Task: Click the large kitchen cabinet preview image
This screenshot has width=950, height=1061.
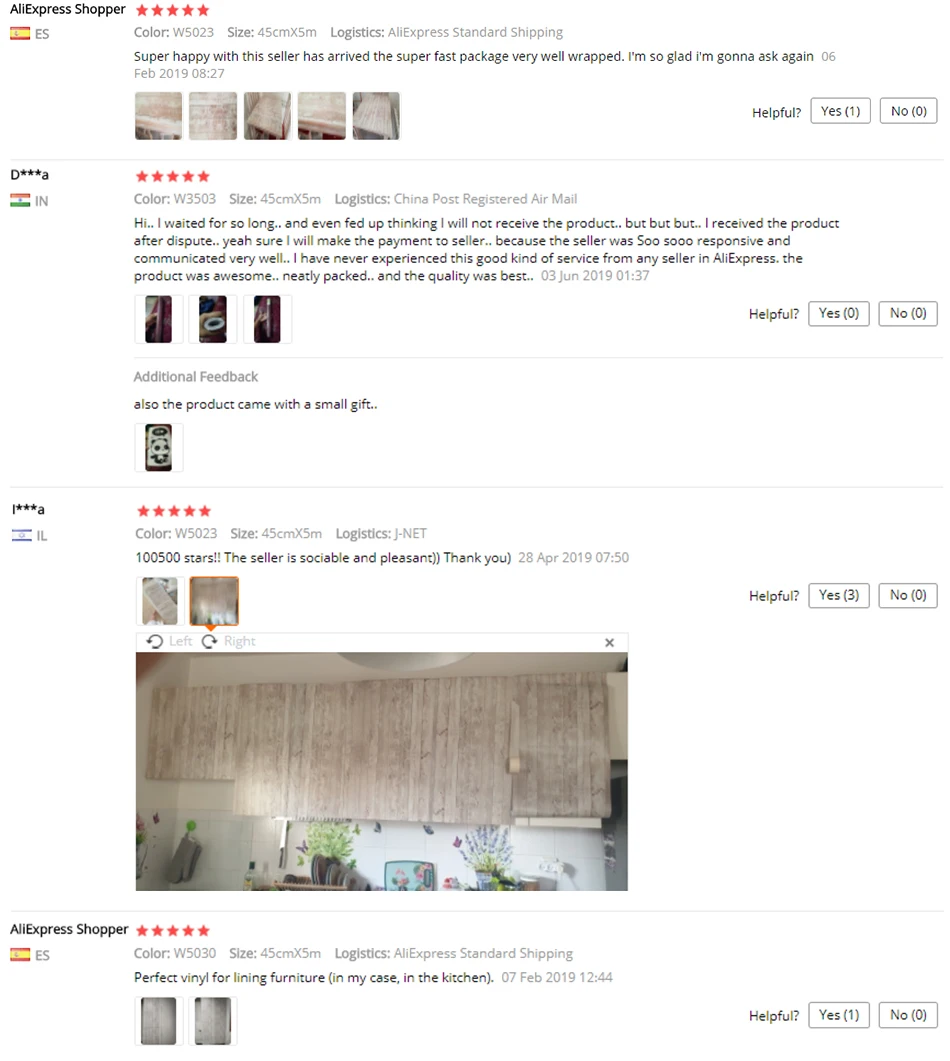Action: pyautogui.click(x=382, y=771)
